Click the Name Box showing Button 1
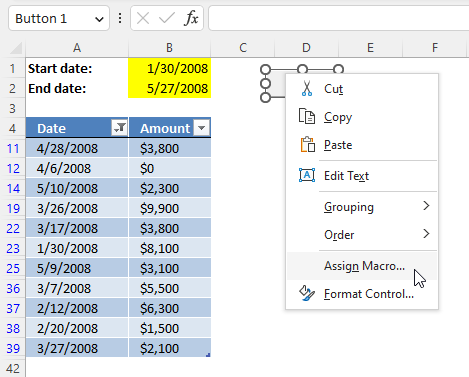 59,18
